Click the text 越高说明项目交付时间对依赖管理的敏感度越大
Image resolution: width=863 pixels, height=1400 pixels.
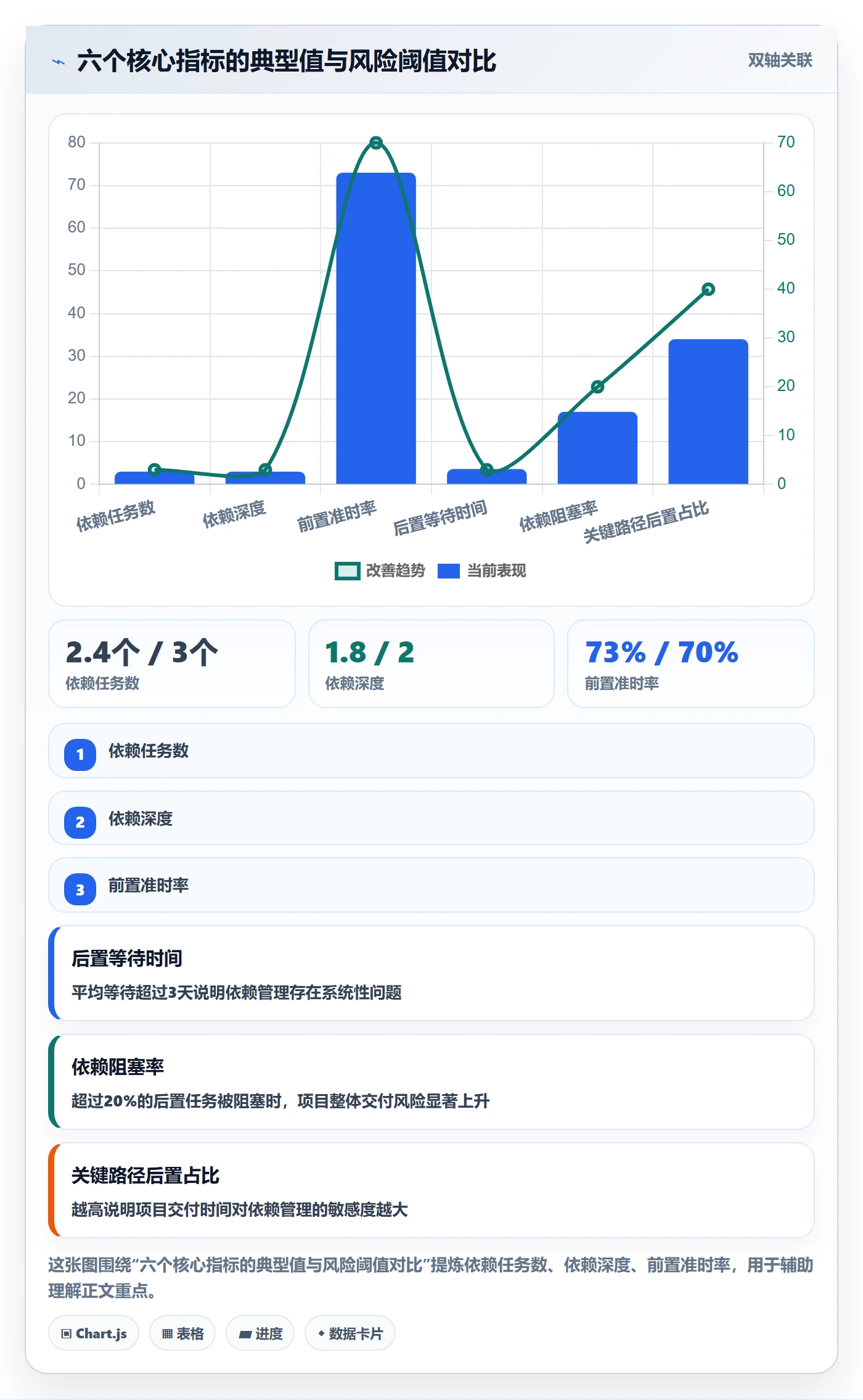point(240,1209)
